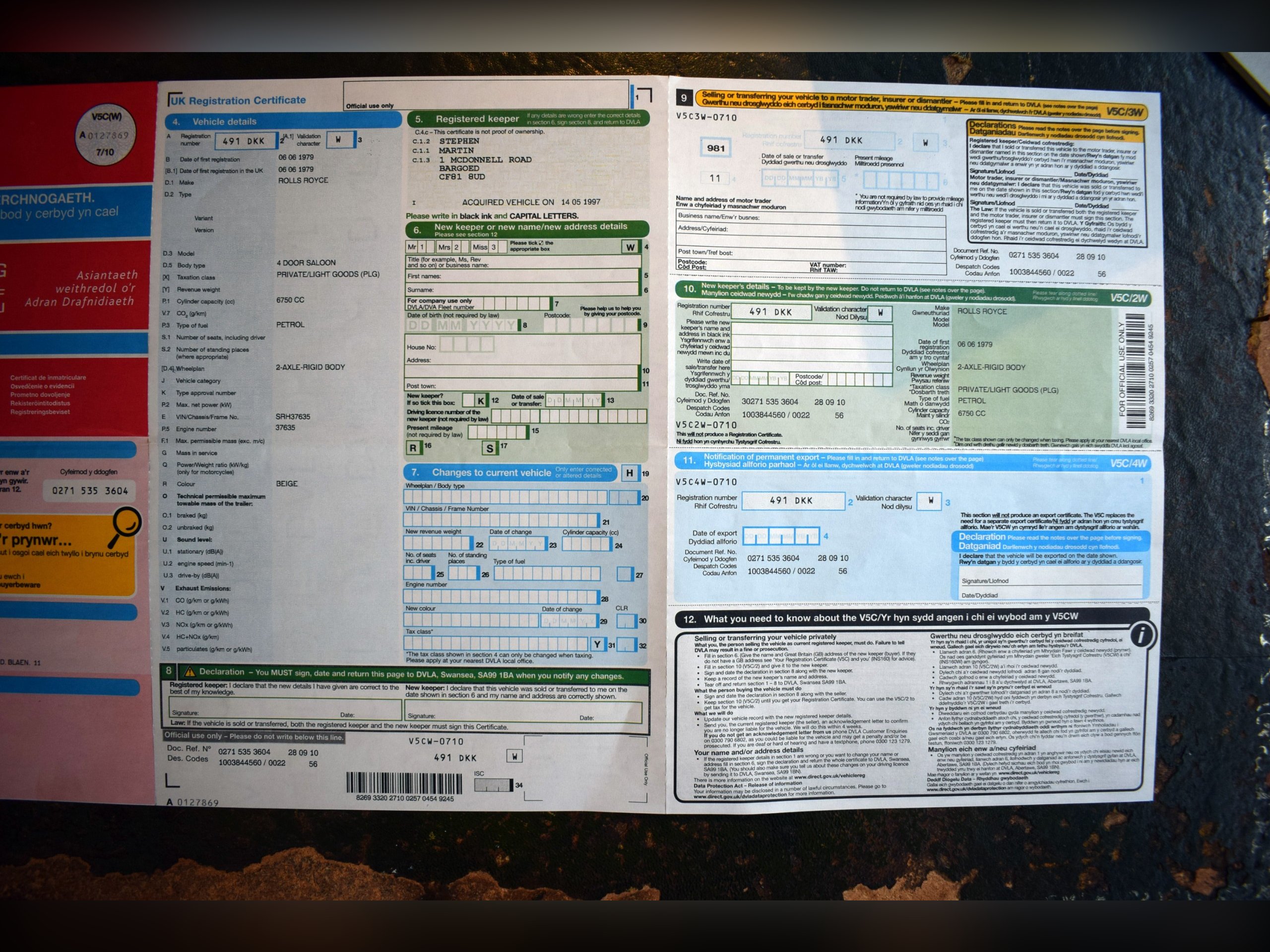Click the round information 'i' icon
1270x952 pixels.
point(1141,635)
